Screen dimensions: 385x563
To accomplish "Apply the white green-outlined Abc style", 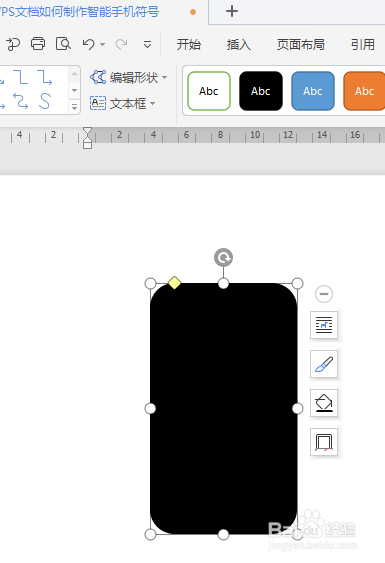I will 209,91.
